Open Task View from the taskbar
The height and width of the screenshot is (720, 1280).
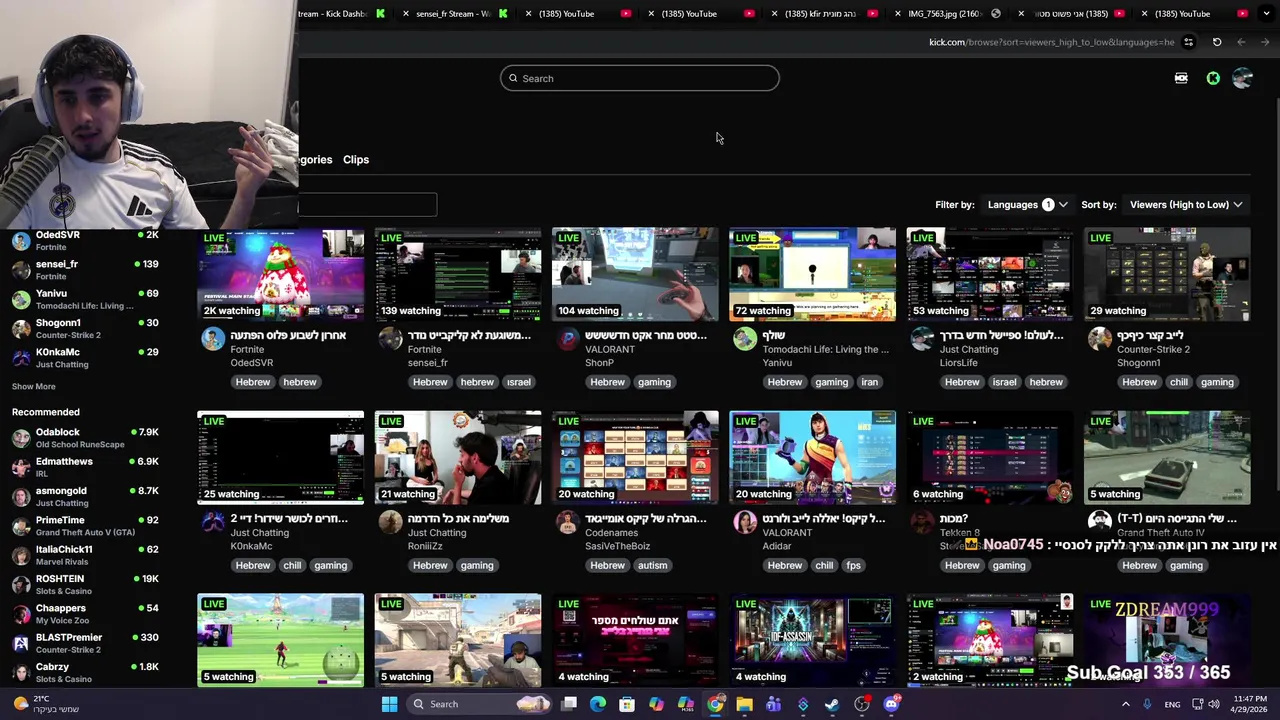pos(569,704)
